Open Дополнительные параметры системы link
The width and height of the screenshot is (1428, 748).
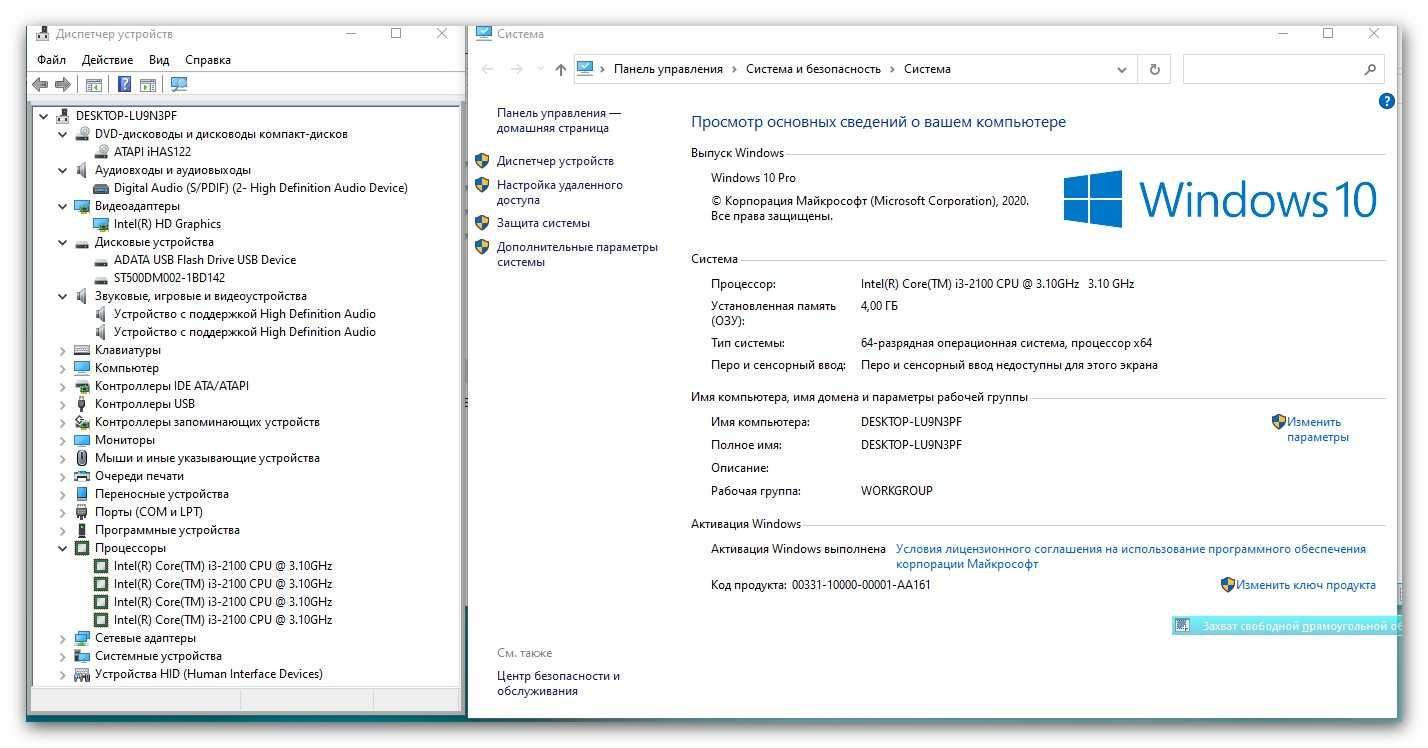[577, 254]
